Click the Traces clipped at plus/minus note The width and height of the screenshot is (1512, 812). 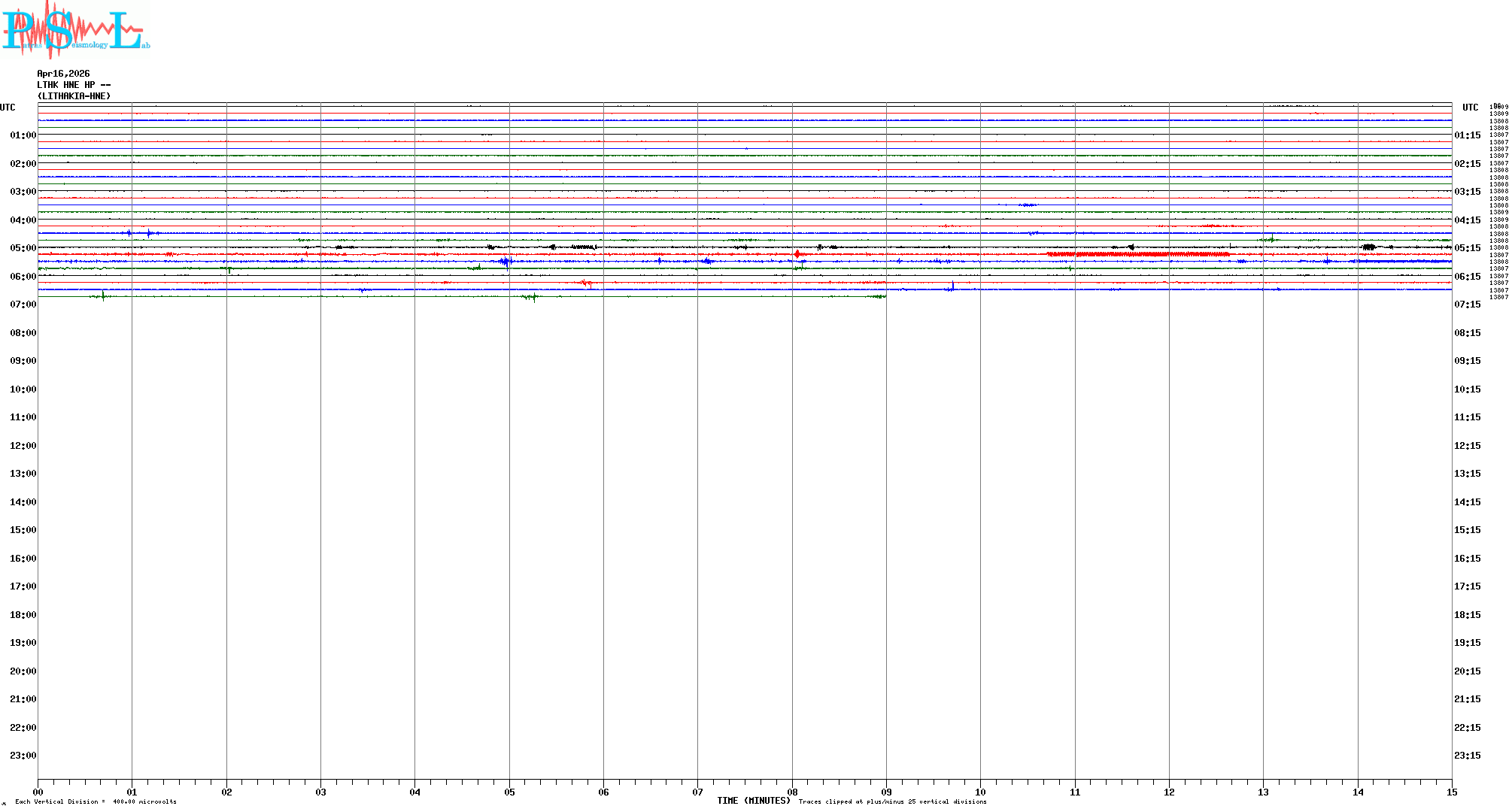(892, 802)
